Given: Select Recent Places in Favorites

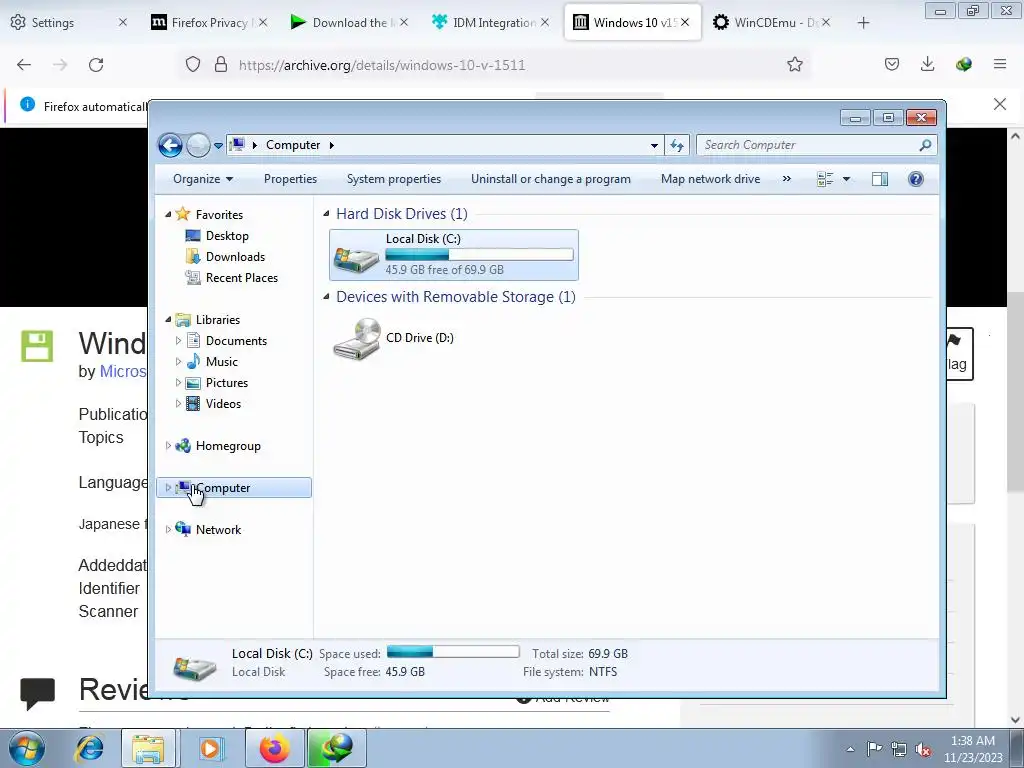Looking at the screenshot, I should coord(242,278).
